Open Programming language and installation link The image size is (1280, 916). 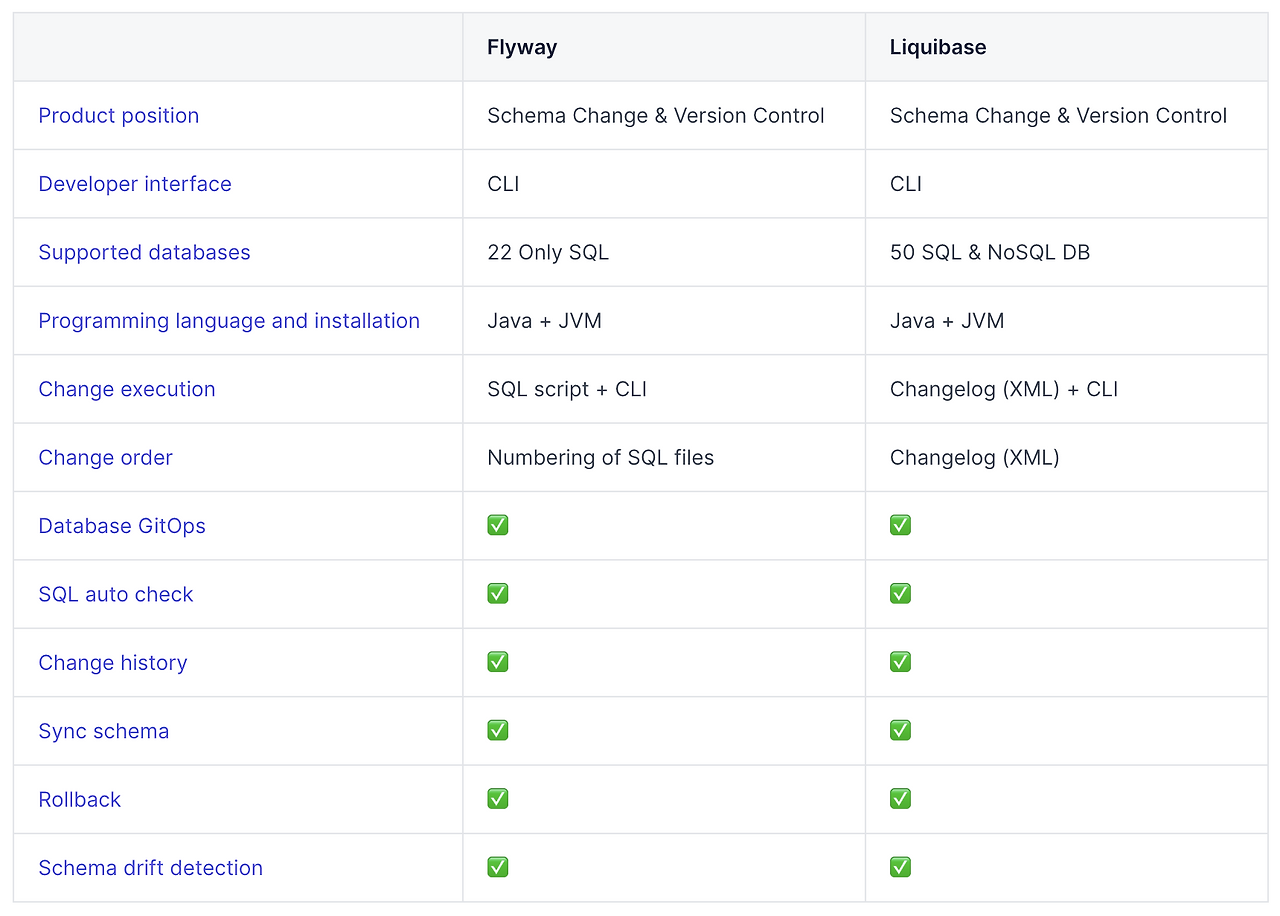click(228, 321)
